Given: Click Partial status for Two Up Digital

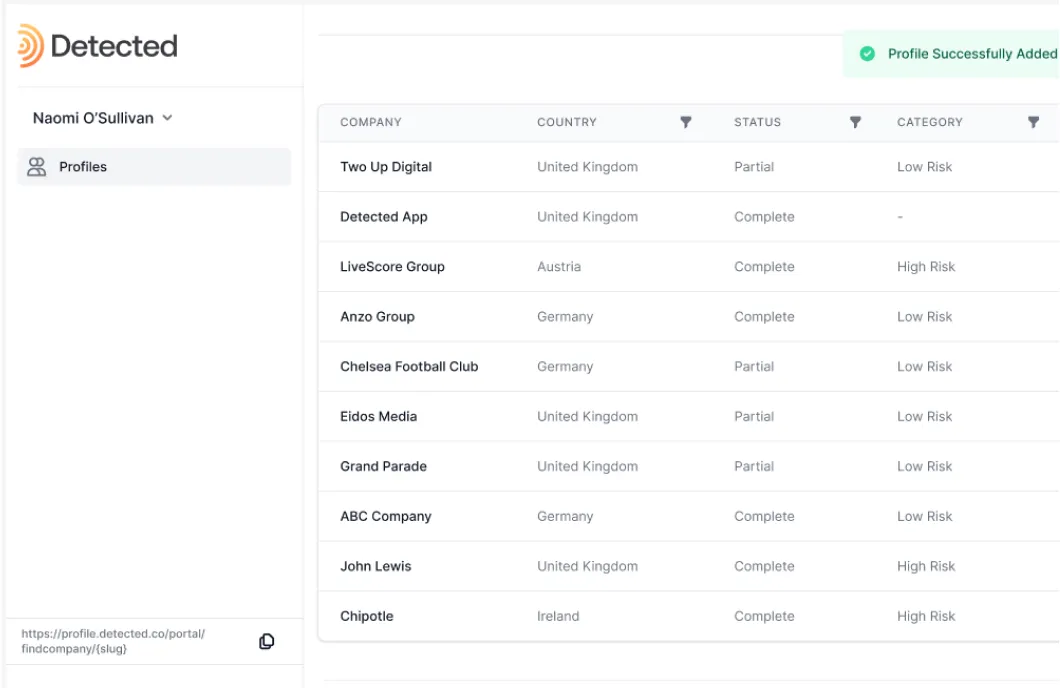Looking at the screenshot, I should pos(754,167).
